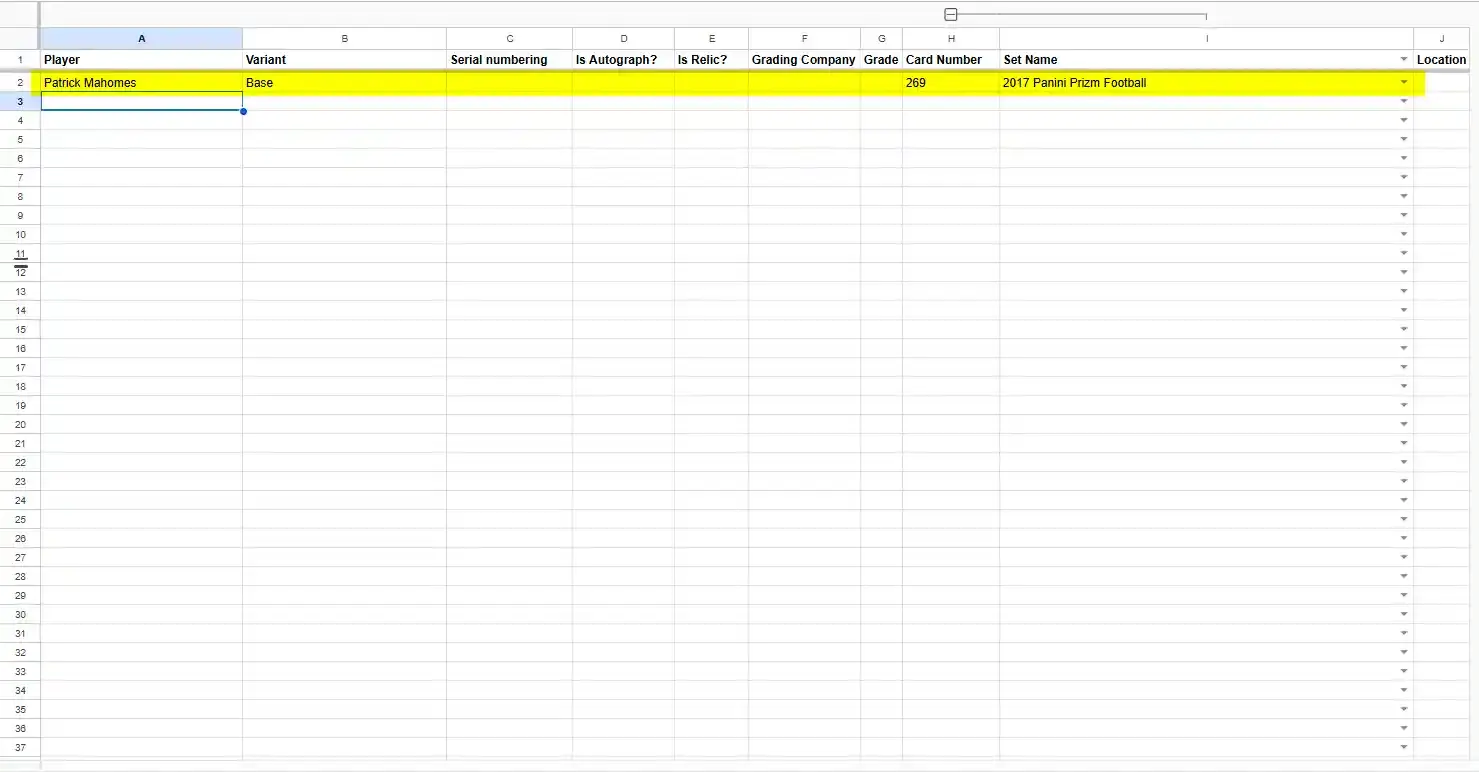Select column F header

[804, 38]
